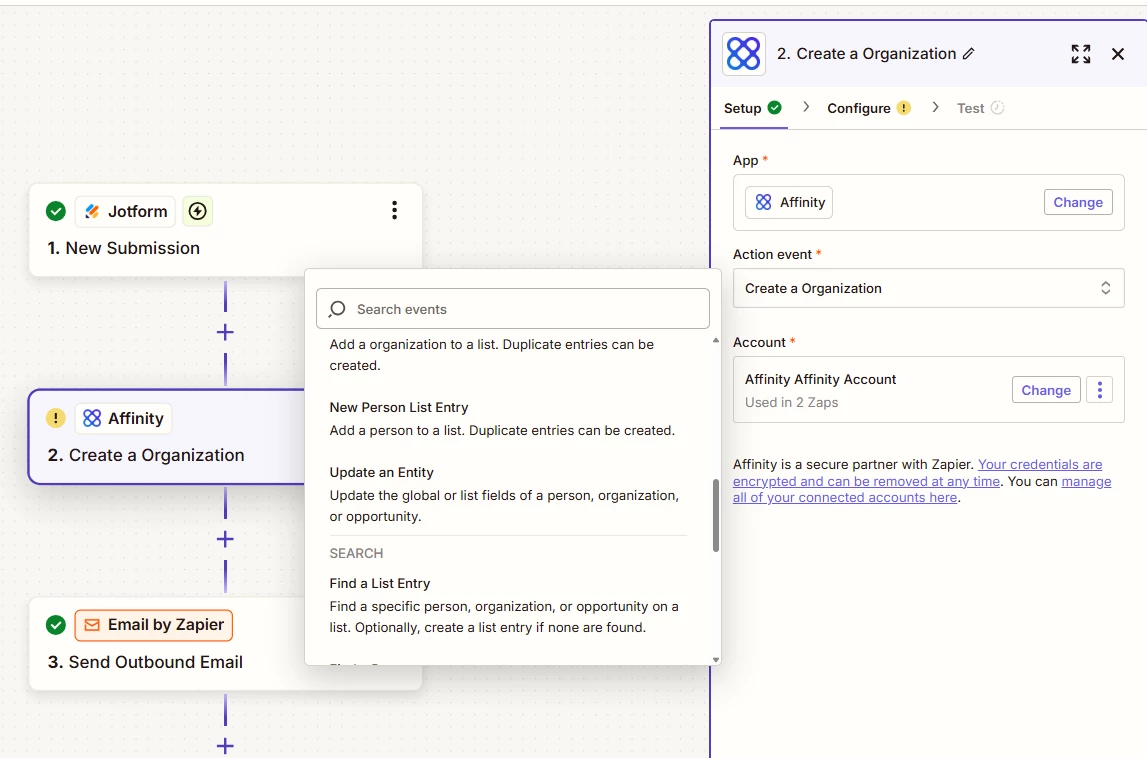Go to the Test tab
This screenshot has width=1147, height=758.
[x=980, y=108]
